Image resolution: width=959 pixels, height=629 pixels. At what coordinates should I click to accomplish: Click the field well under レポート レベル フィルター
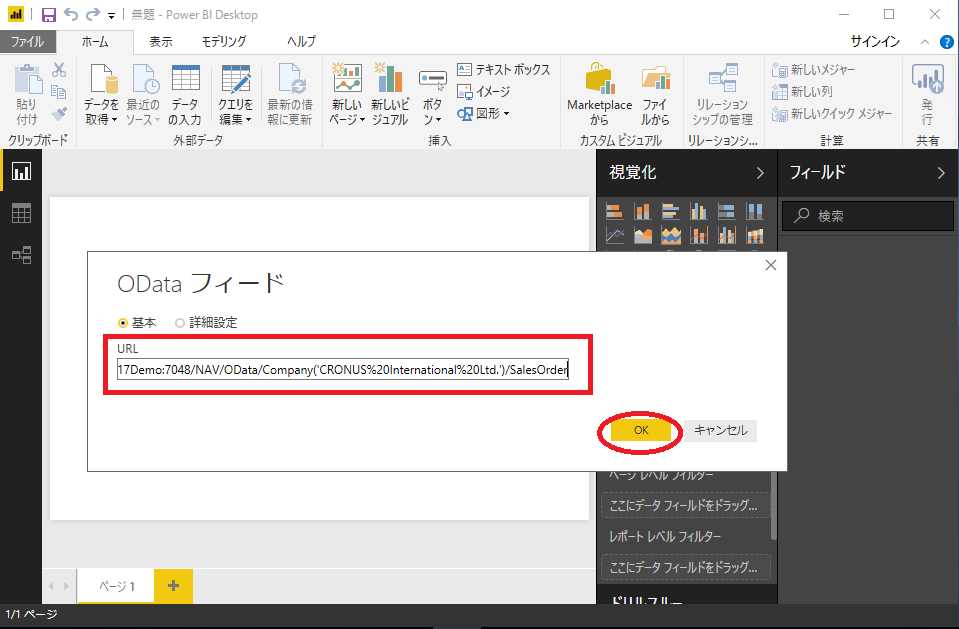pos(686,567)
